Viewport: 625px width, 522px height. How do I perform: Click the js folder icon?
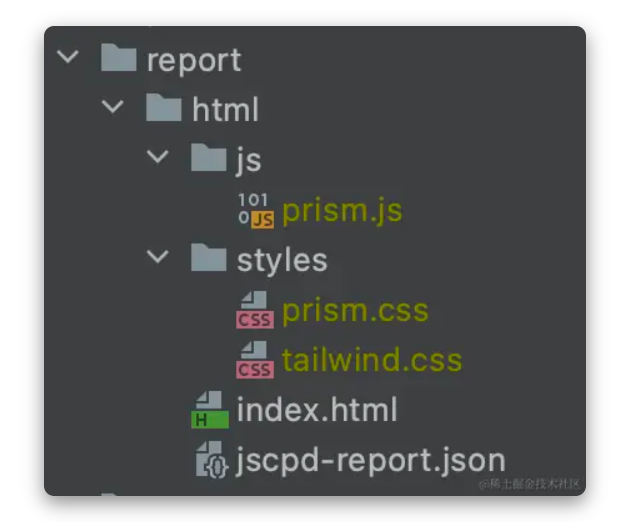click(x=208, y=157)
